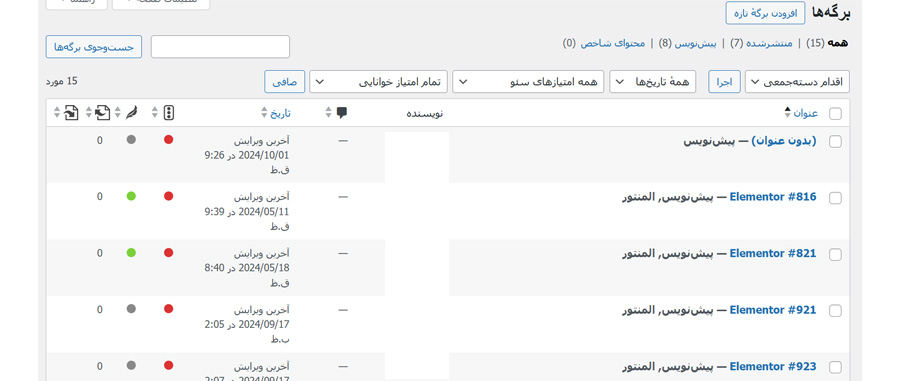
Task: Show all pages via همه (15) filter
Action: click(827, 43)
